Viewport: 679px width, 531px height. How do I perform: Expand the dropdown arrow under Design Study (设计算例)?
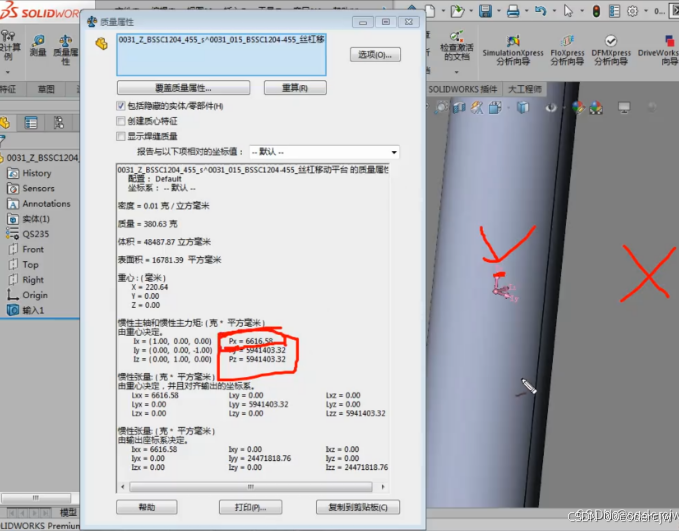click(x=8, y=72)
